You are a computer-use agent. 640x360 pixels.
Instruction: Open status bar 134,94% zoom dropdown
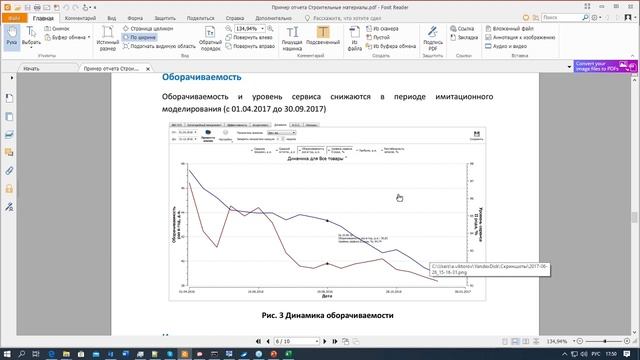coord(574,341)
